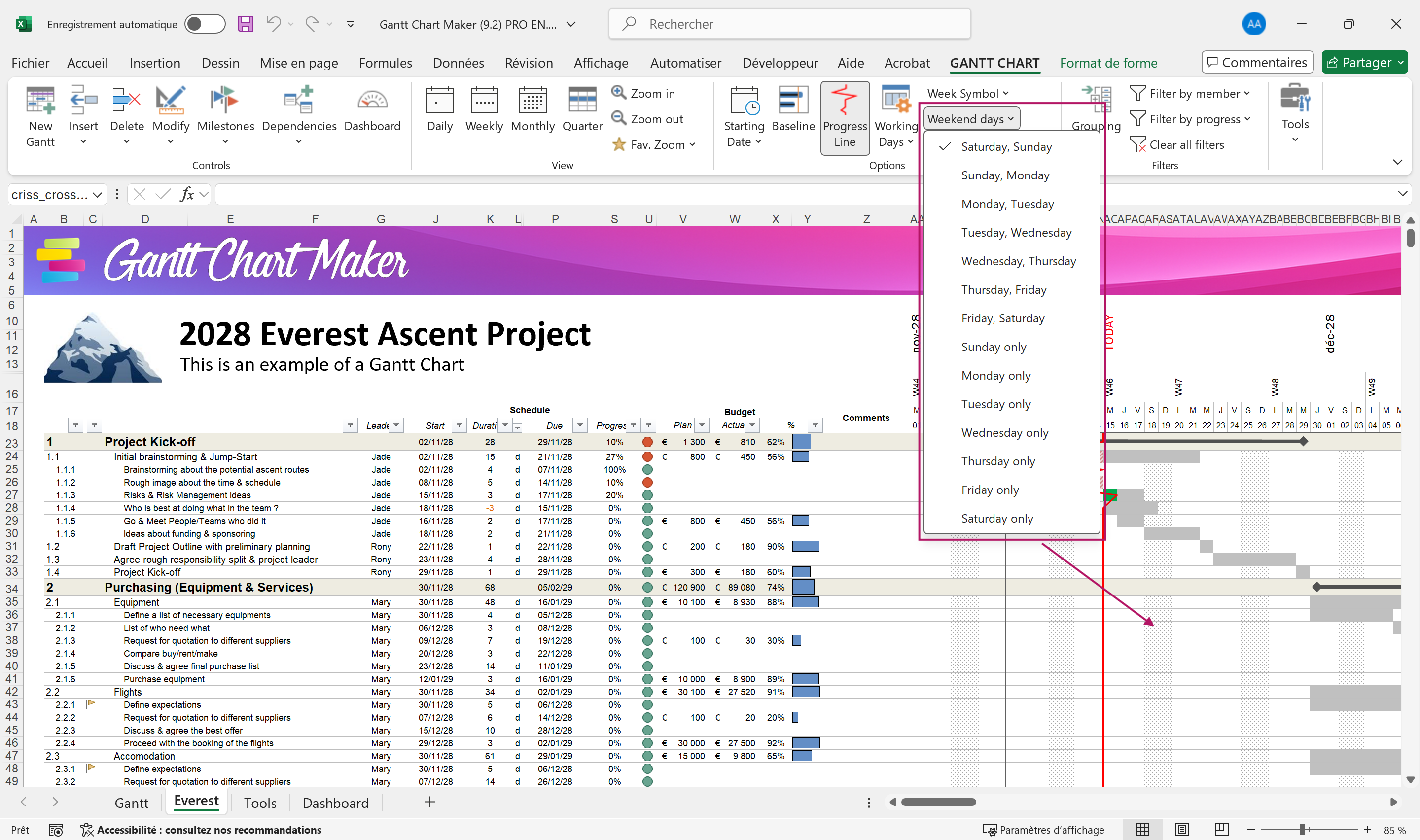Click the Zoom in magnifier
Viewport: 1420px width, 840px height.
[618, 92]
